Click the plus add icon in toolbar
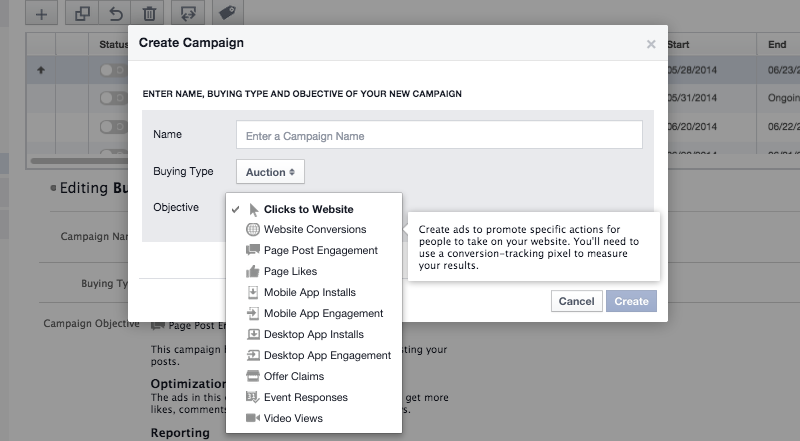Image resolution: width=800 pixels, height=441 pixels. point(41,13)
